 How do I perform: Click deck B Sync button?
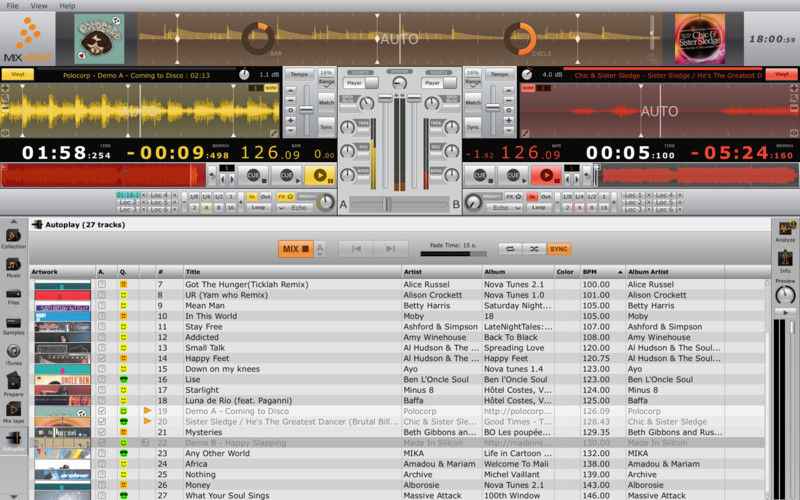473,126
